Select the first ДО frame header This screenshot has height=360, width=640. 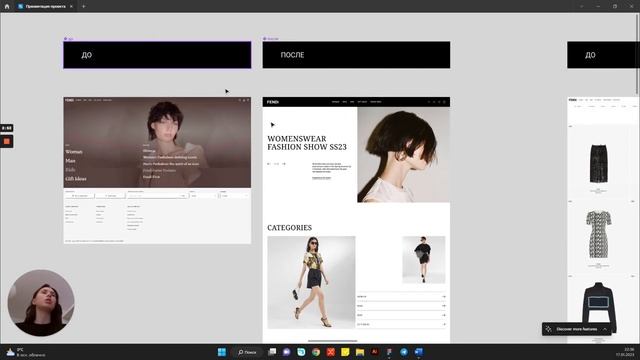[157, 55]
